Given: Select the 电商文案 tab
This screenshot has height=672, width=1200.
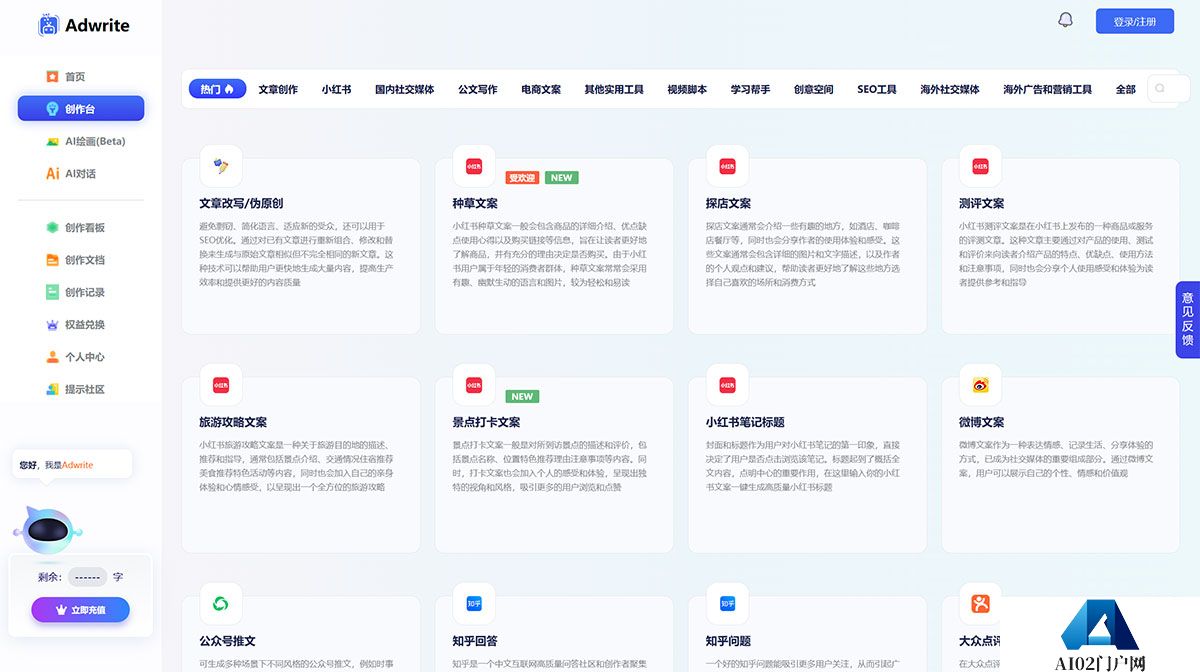Looking at the screenshot, I should [541, 89].
